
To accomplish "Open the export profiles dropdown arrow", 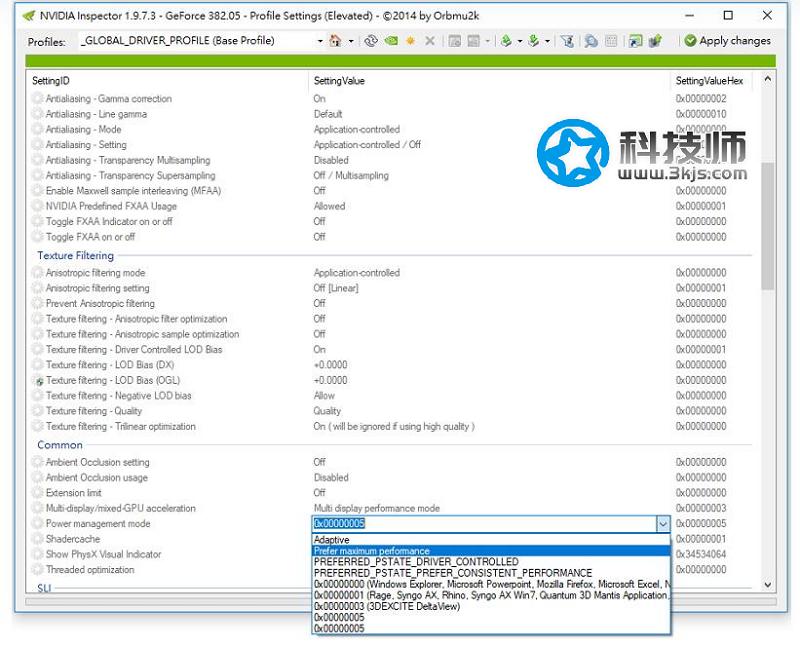I will [x=519, y=41].
